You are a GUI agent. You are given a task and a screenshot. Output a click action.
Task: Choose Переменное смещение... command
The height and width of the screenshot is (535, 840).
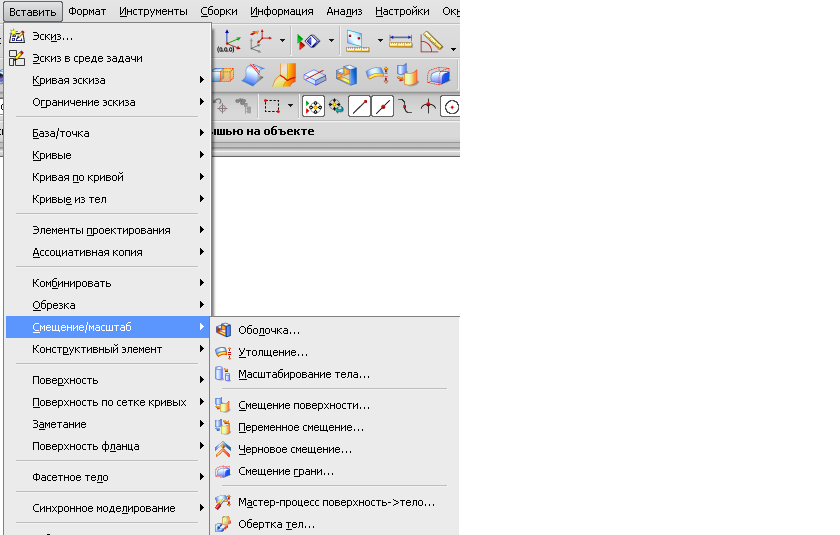[335, 427]
